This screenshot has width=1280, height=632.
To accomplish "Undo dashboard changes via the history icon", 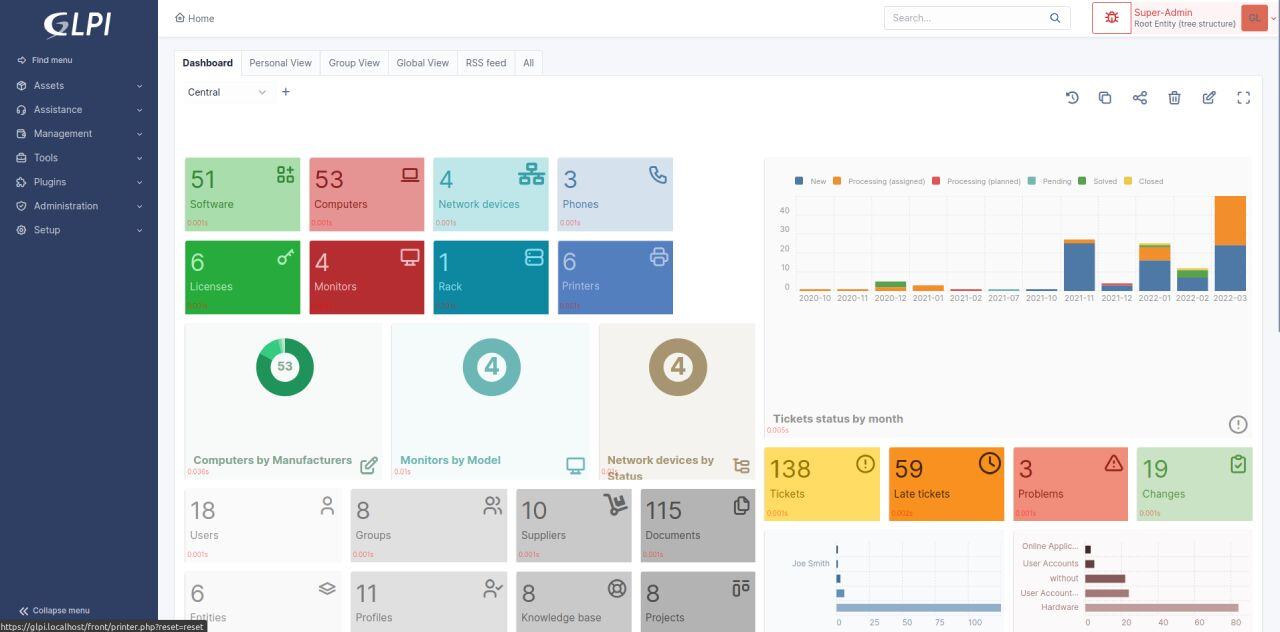I will (x=1071, y=97).
